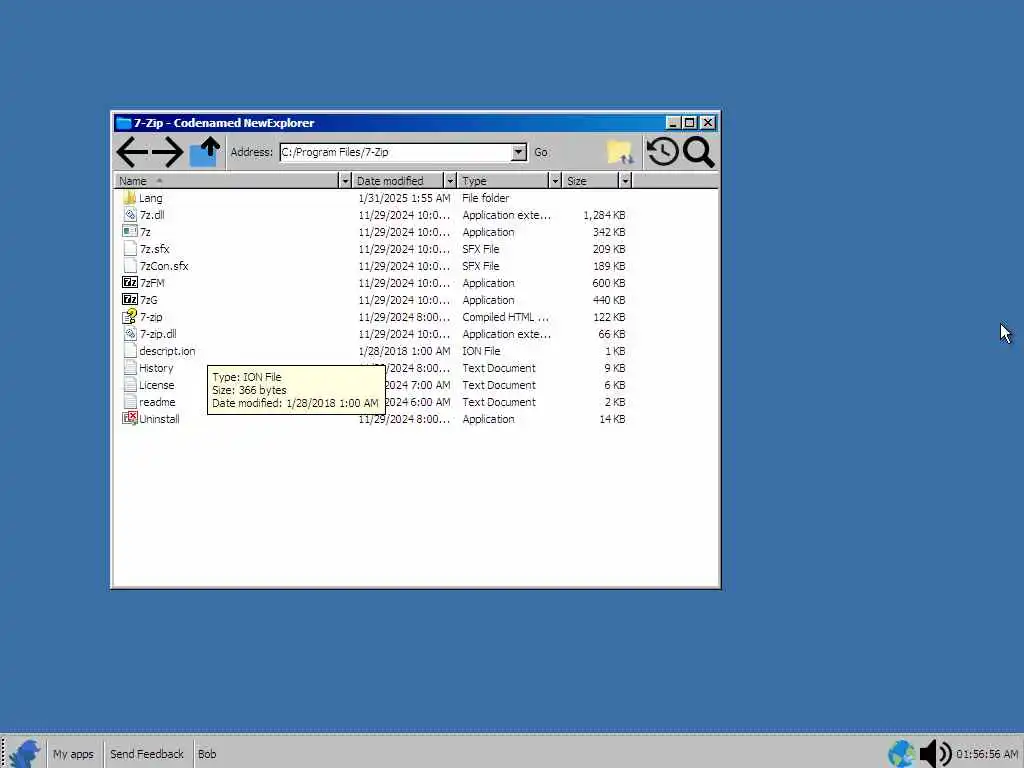Screen dimensions: 1024x768
Task: Minimize the 7-Zip window
Action: [673, 123]
